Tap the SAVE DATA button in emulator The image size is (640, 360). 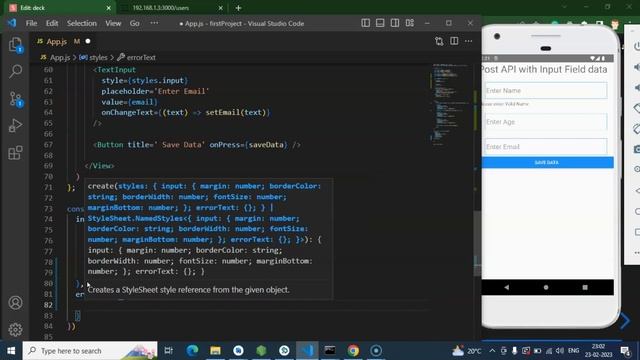(547, 162)
